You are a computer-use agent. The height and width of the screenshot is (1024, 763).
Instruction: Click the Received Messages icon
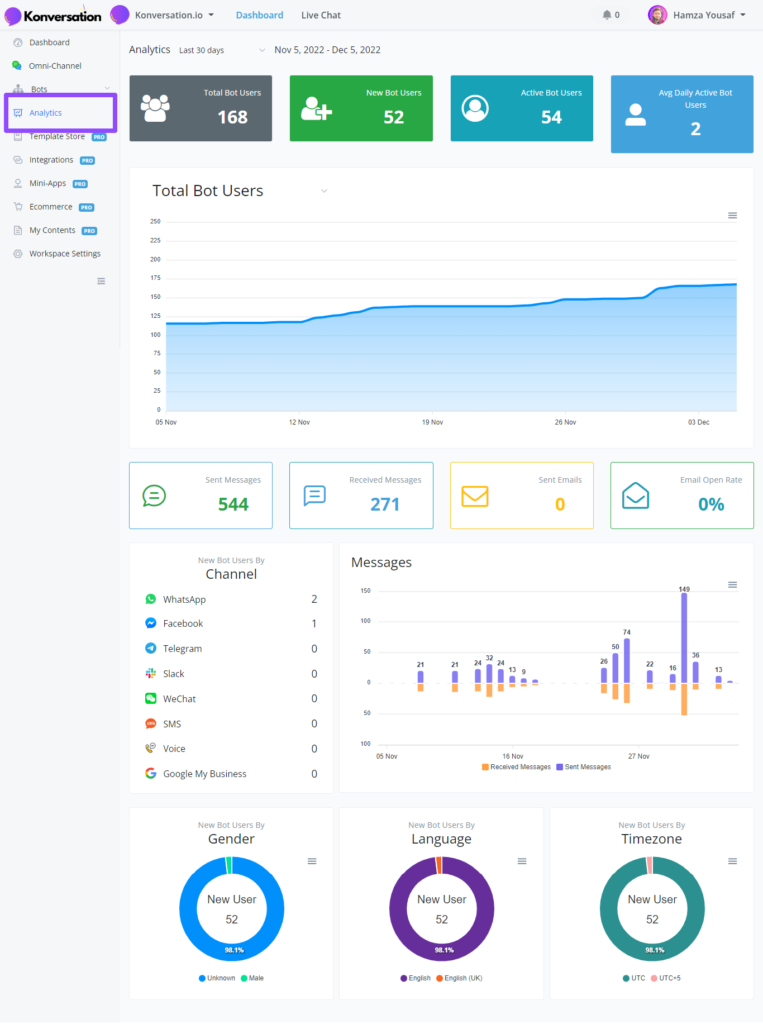pyautogui.click(x=314, y=496)
